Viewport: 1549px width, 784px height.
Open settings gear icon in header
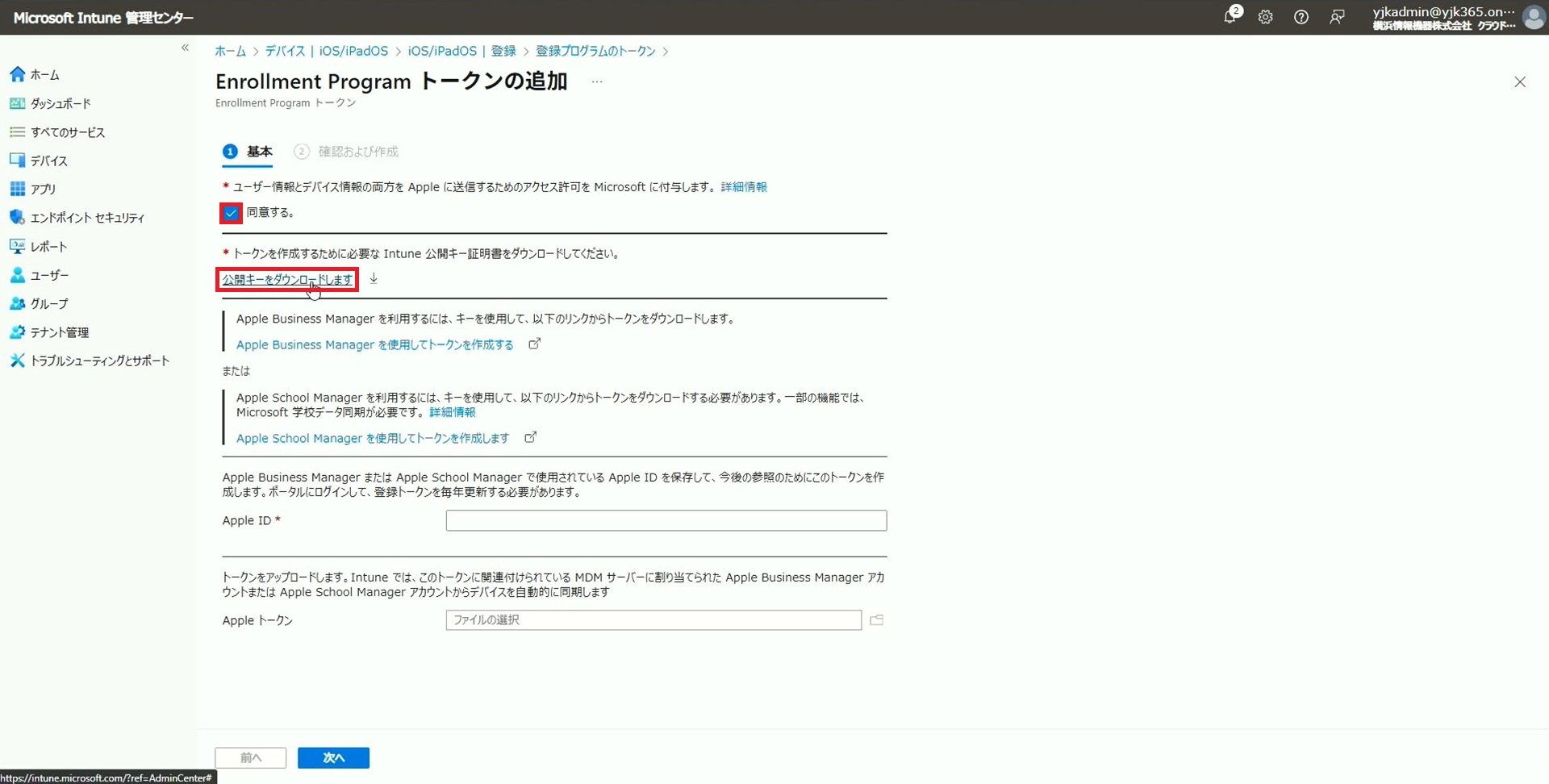tap(1265, 17)
